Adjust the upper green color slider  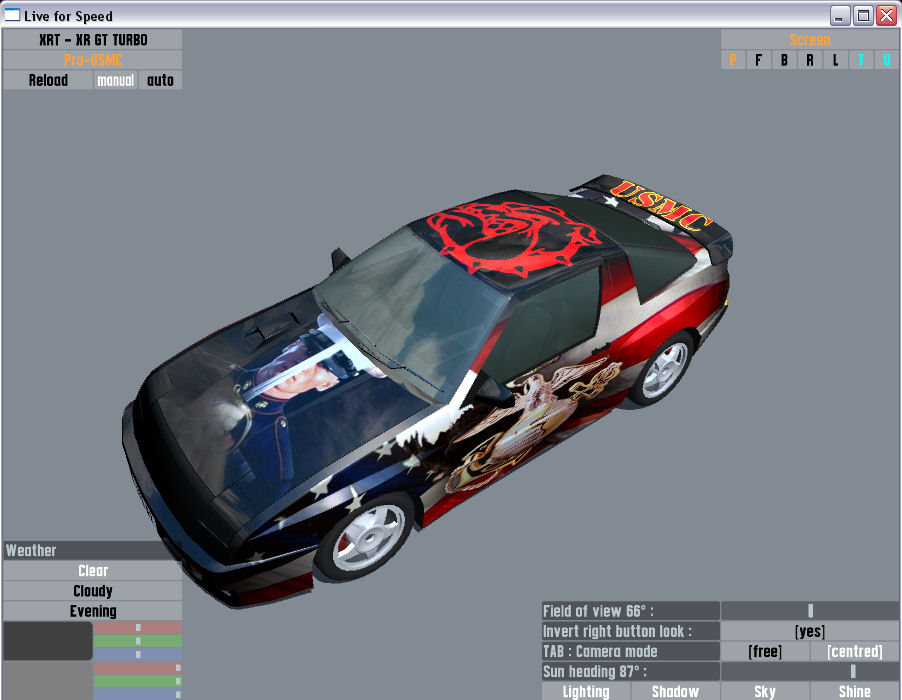pyautogui.click(x=138, y=641)
